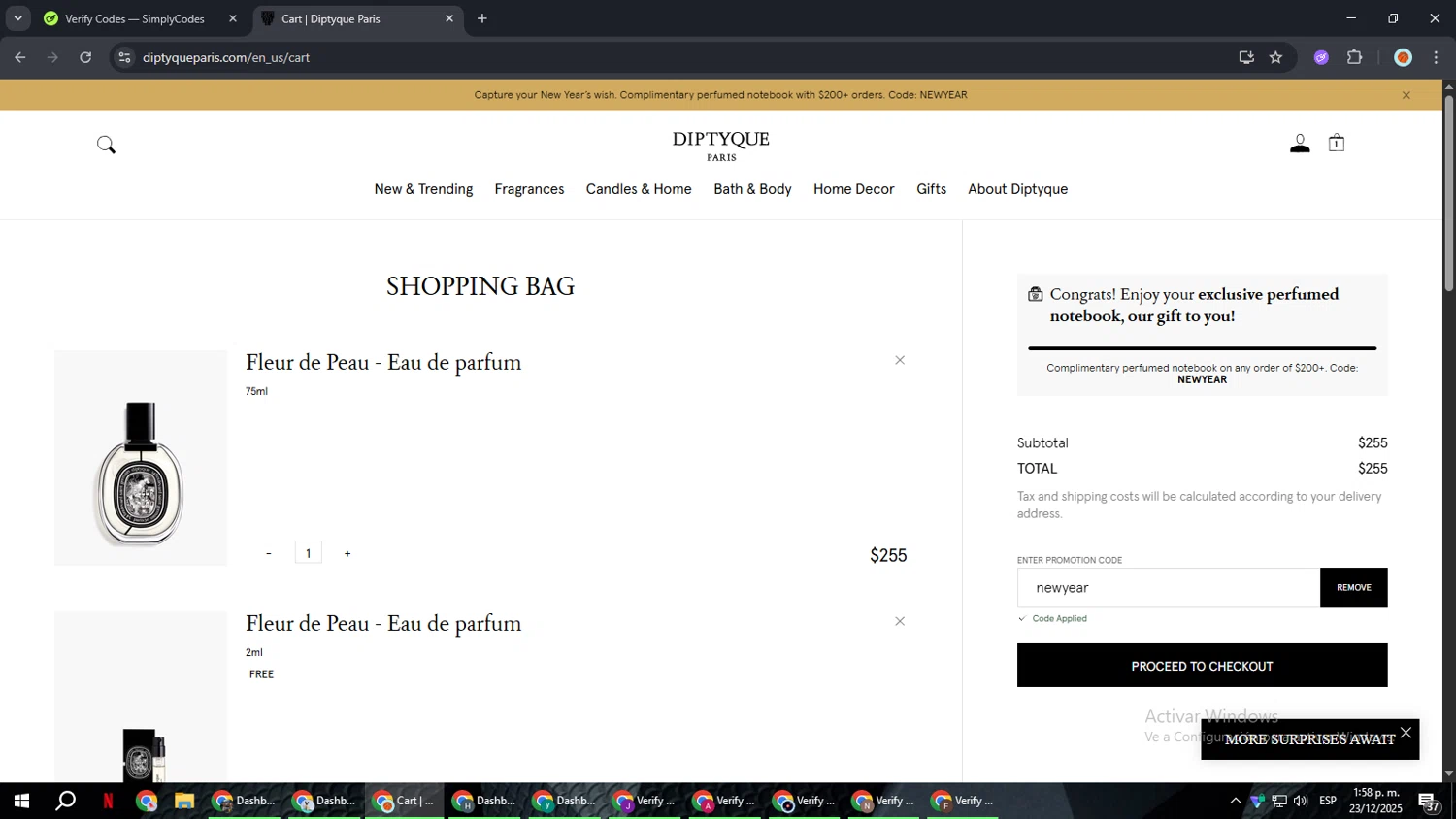Click the gift box icon in Congrats message

click(x=1036, y=294)
